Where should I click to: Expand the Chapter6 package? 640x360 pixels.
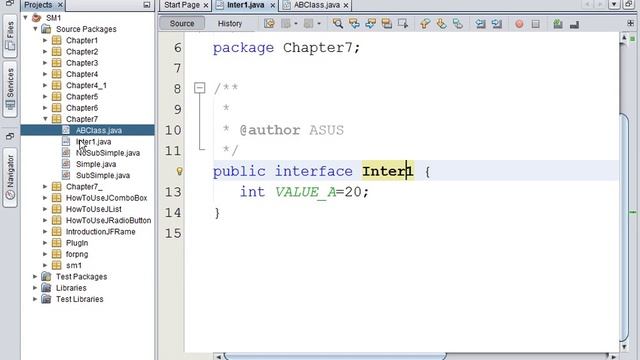(45, 108)
